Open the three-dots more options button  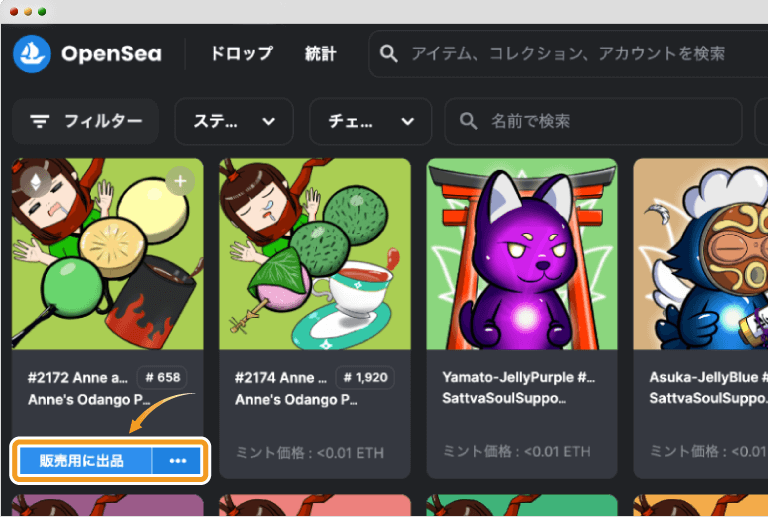177,461
